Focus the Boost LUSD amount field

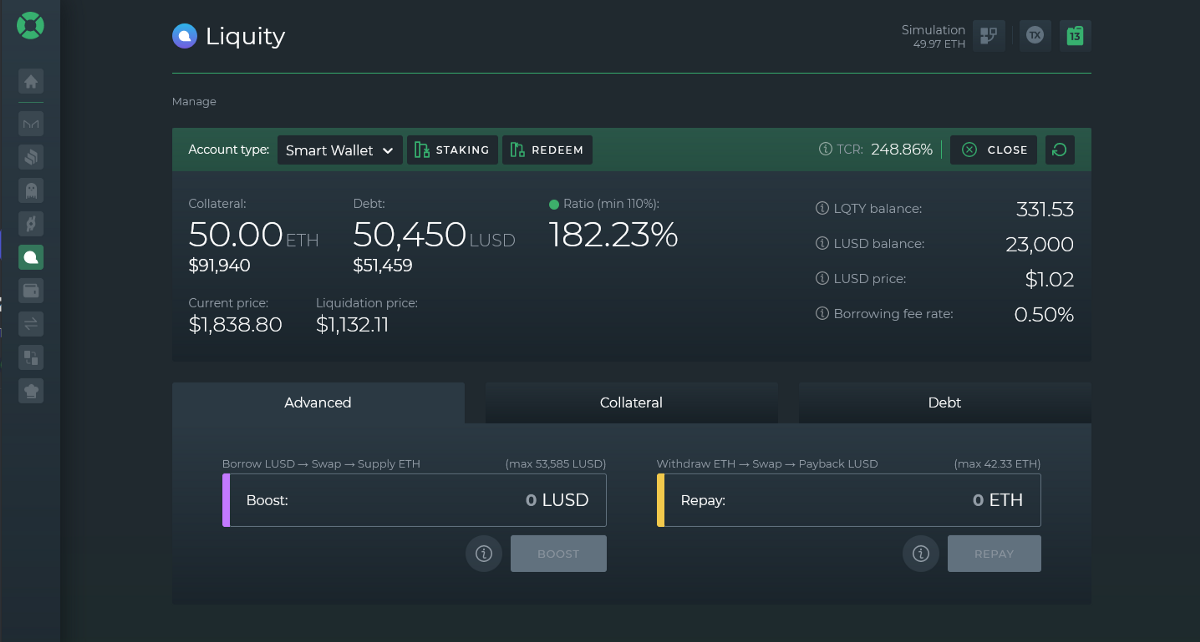415,500
